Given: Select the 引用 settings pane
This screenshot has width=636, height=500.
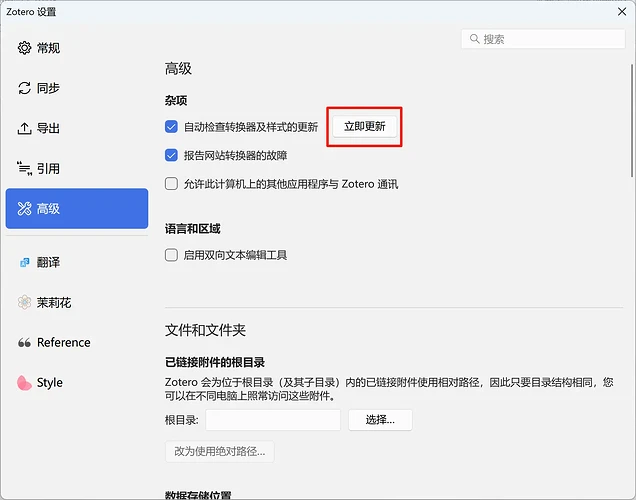Looking at the screenshot, I should coord(77,168).
